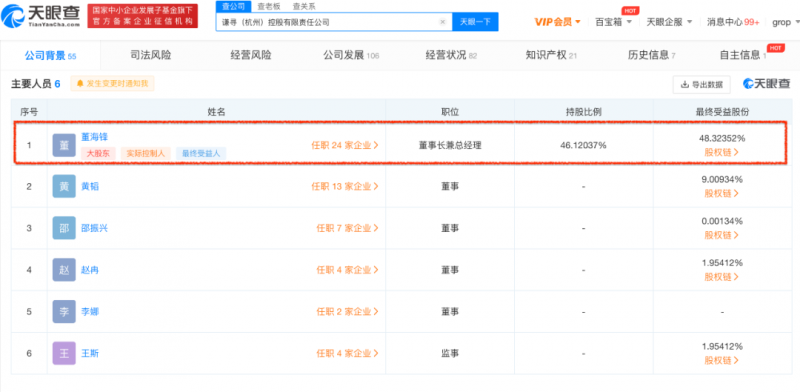Screen dimensions: 800x392
Task: Open 股权链 link for 邵振兴
Action: tap(721, 235)
